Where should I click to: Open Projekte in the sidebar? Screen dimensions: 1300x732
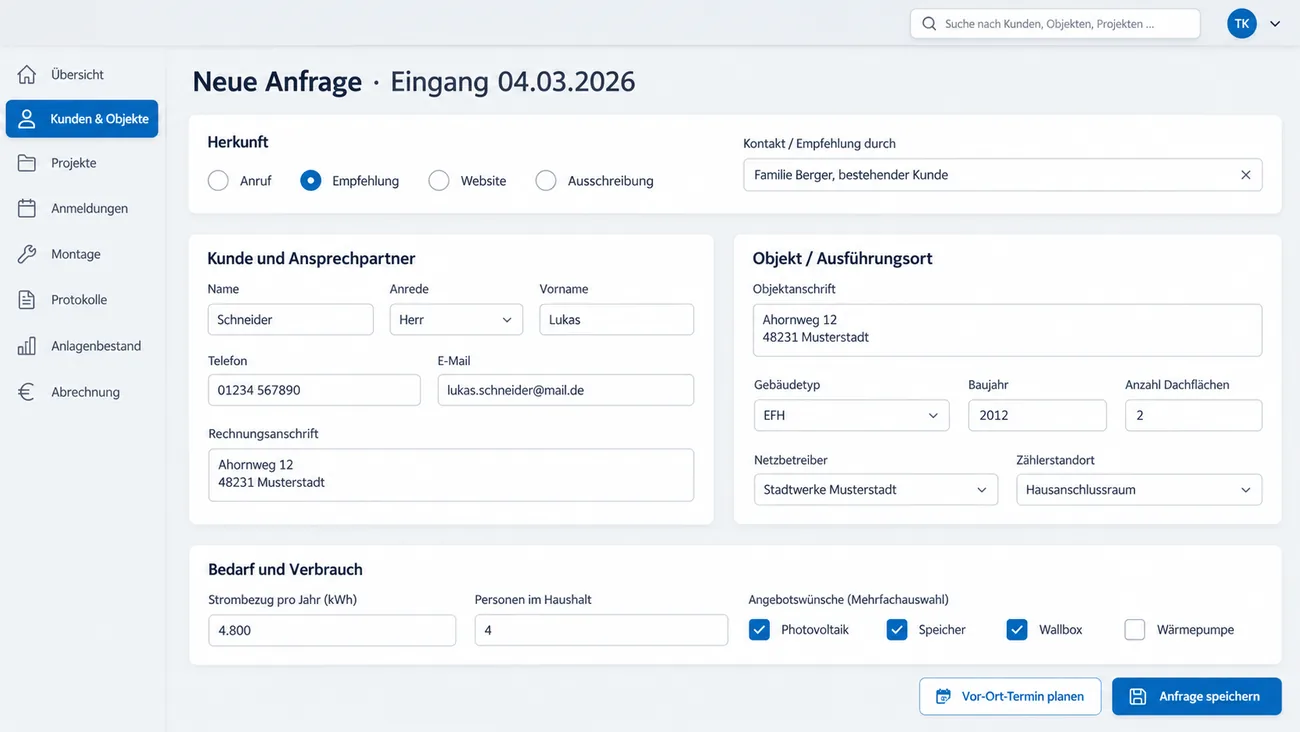click(x=82, y=163)
